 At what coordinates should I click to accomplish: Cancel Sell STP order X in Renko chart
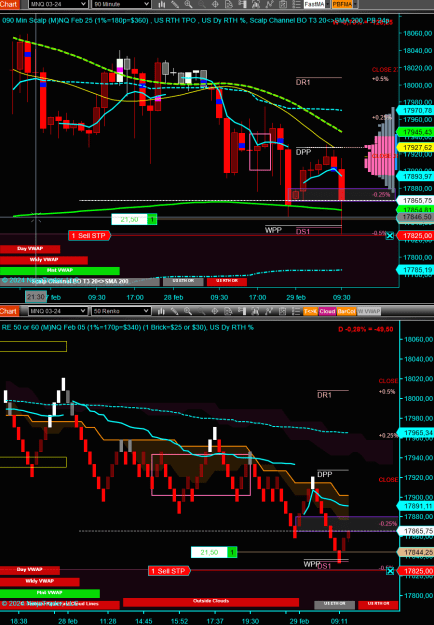point(390,571)
